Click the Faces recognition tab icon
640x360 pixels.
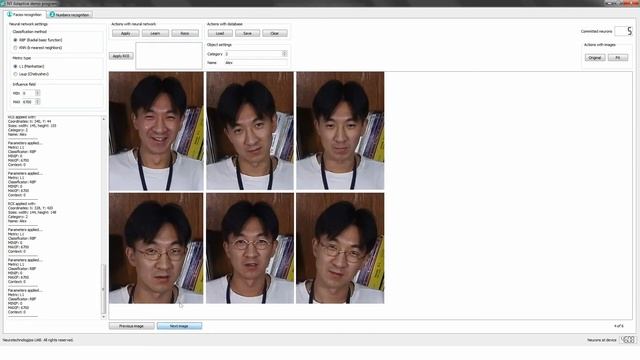pos(9,14)
